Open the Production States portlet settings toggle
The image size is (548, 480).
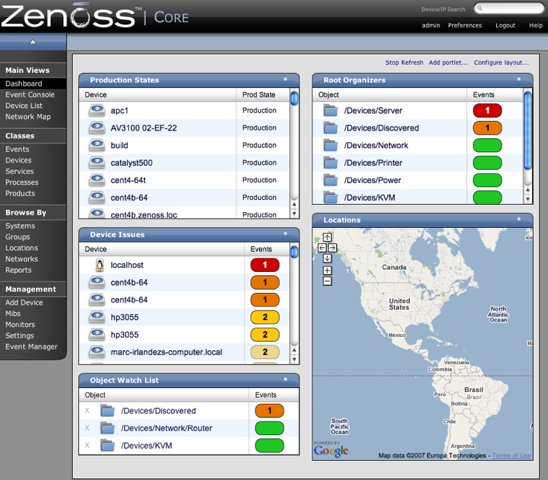285,79
